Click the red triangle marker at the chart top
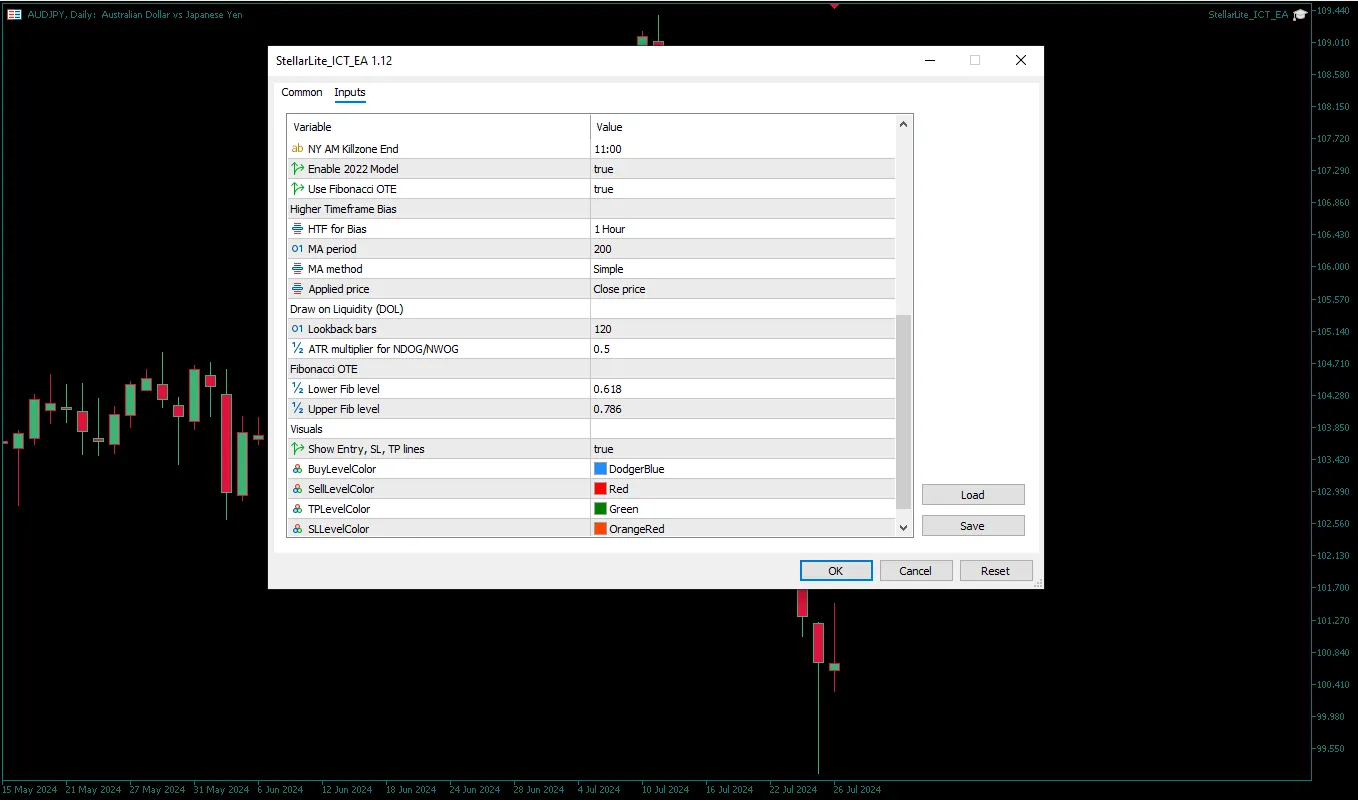Image resolution: width=1358 pixels, height=800 pixels. [x=834, y=6]
